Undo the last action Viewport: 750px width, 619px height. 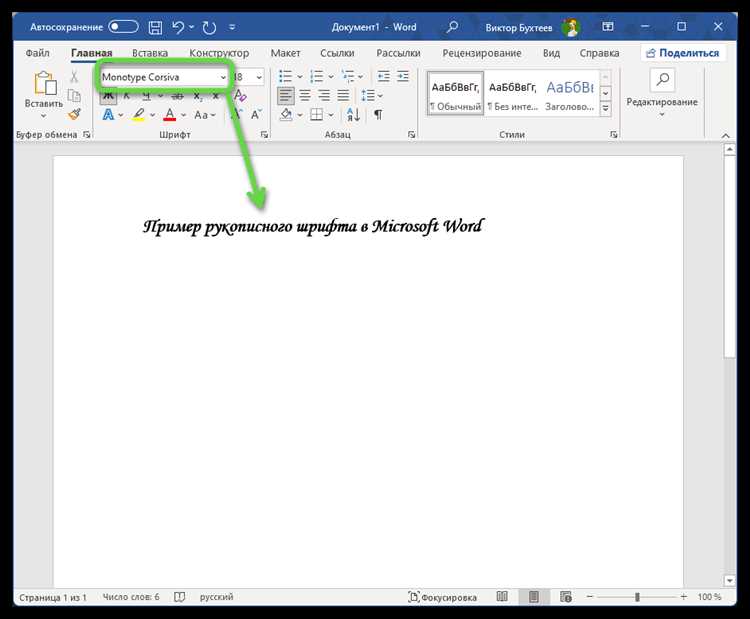(x=178, y=27)
